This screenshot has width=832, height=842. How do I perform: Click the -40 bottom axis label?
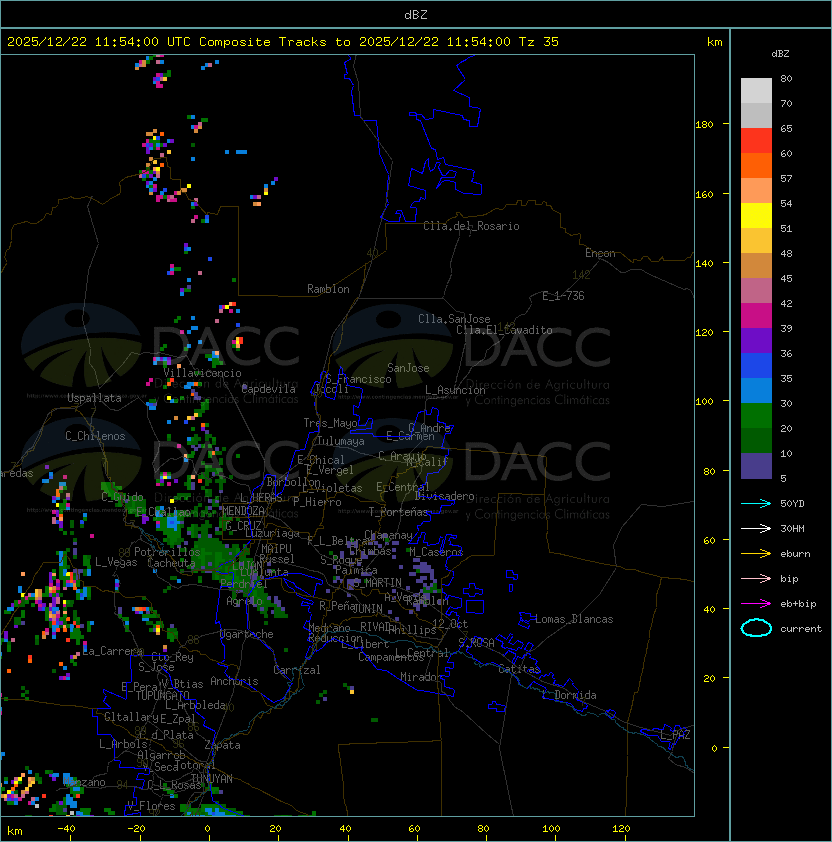coord(66,829)
